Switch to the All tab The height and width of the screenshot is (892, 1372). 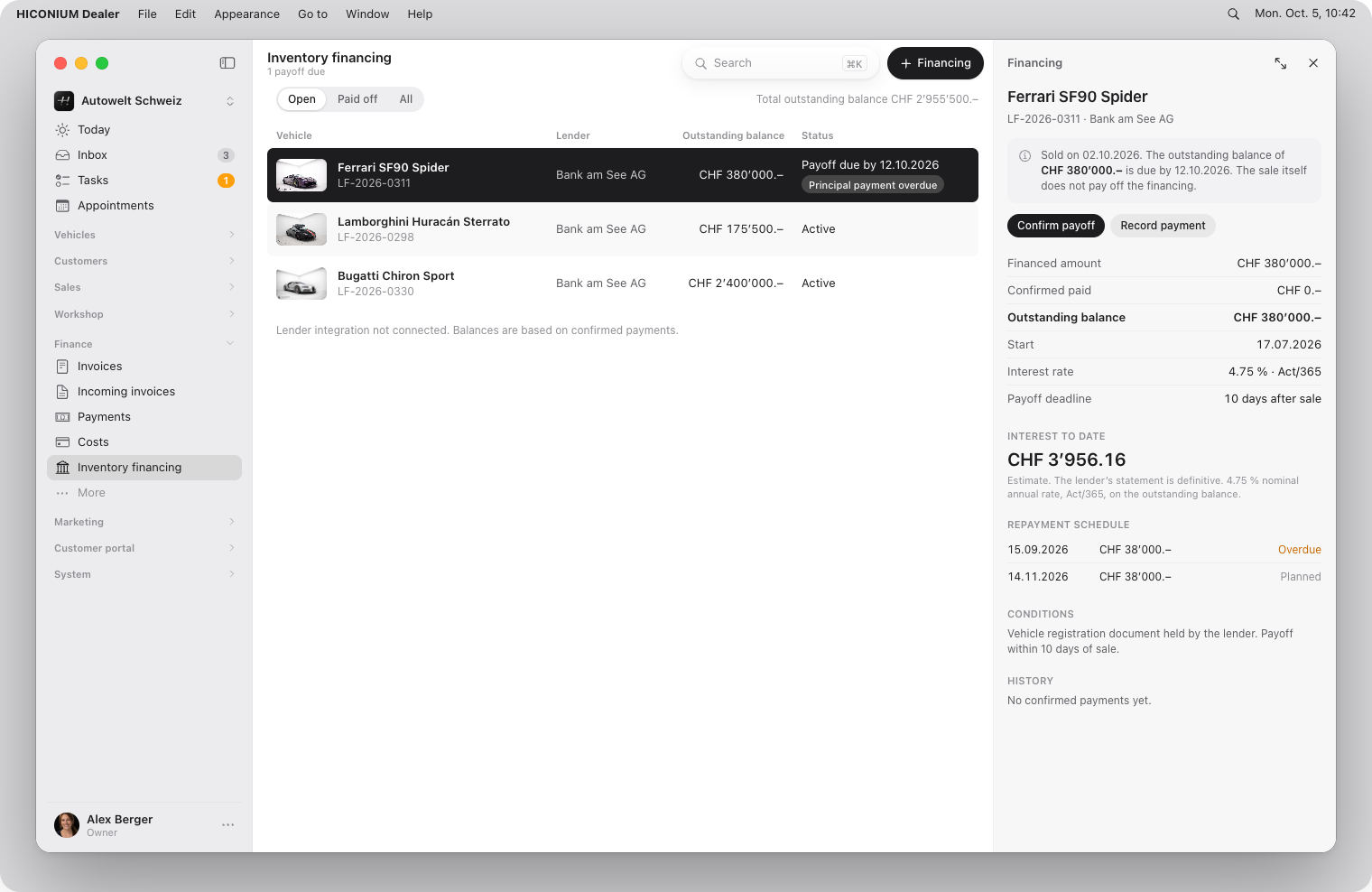tap(406, 99)
